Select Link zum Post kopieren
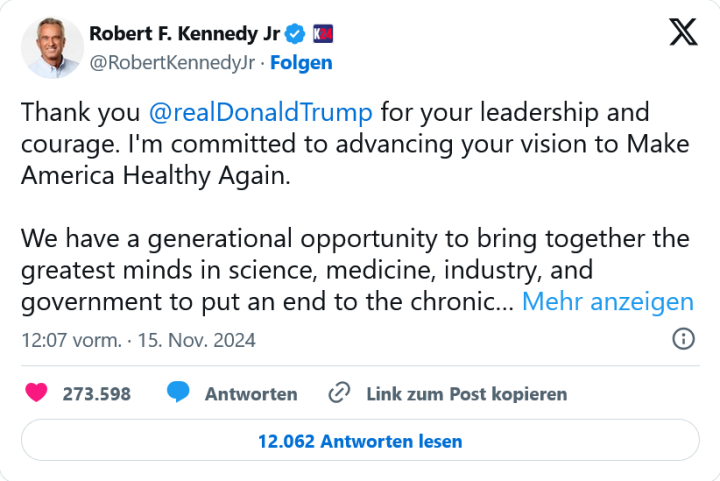Image resolution: width=720 pixels, height=481 pixels. pos(466,394)
